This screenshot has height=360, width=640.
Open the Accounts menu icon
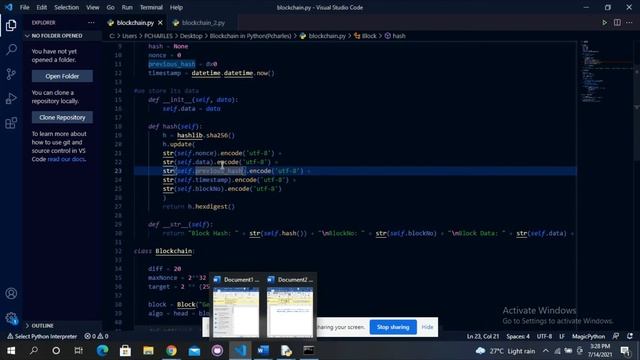coord(11,293)
